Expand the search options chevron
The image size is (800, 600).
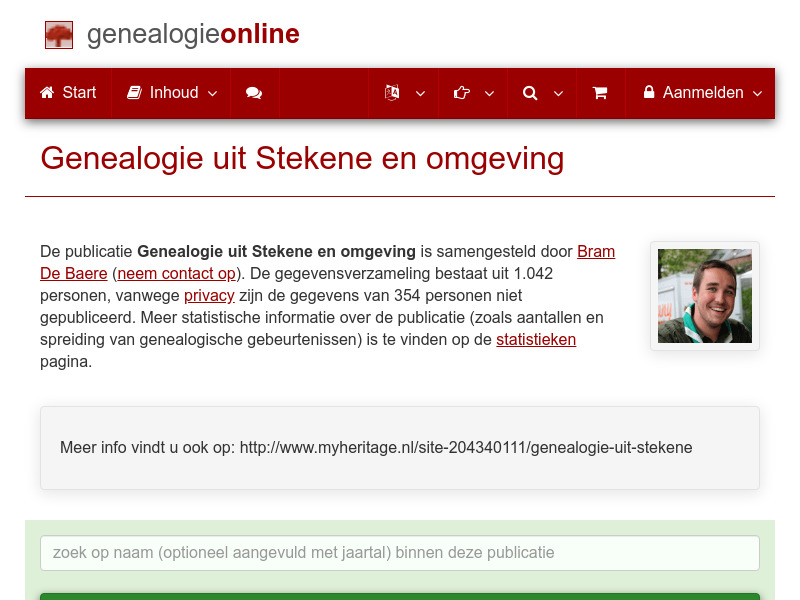(x=558, y=95)
